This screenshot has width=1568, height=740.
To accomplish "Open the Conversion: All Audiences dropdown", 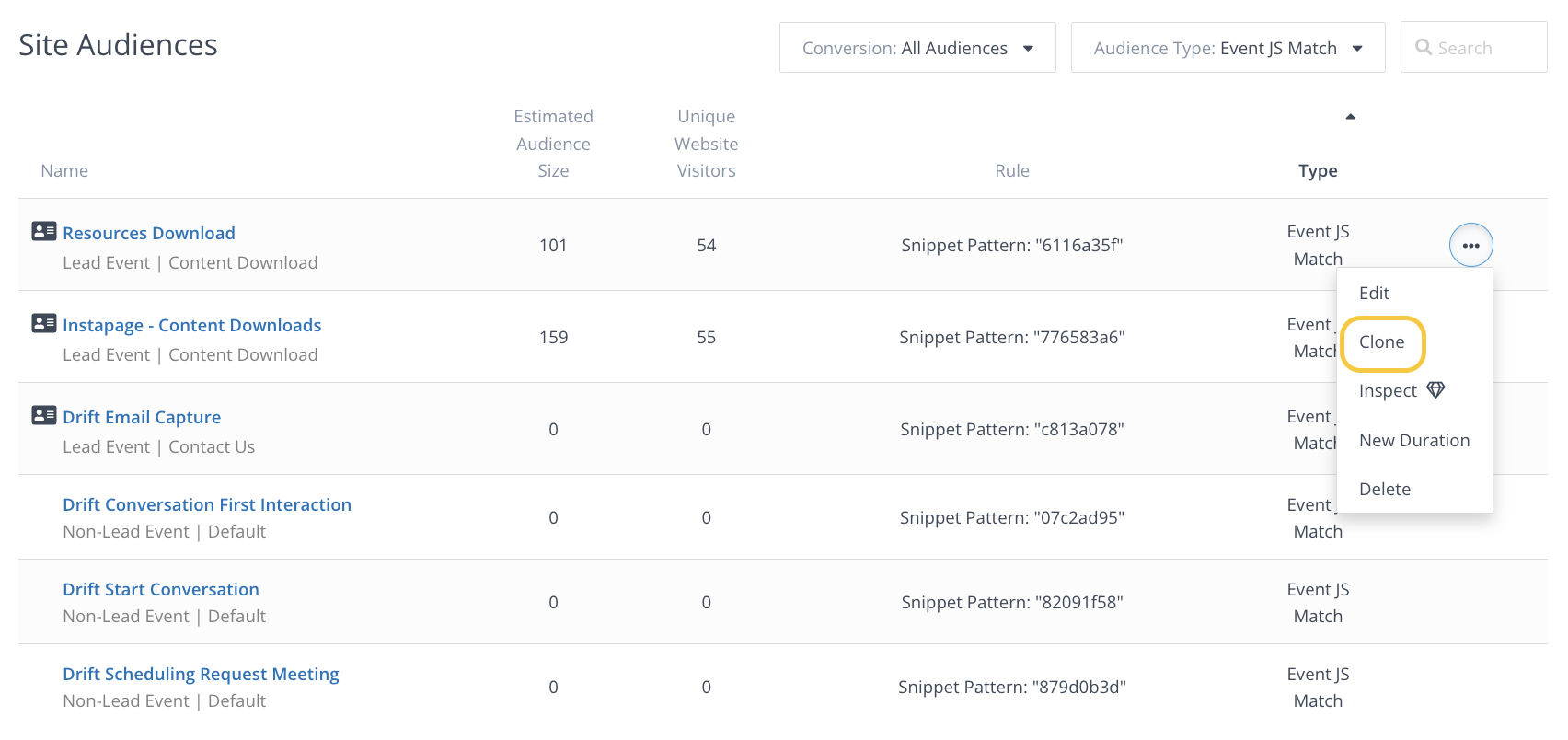I will tap(917, 48).
